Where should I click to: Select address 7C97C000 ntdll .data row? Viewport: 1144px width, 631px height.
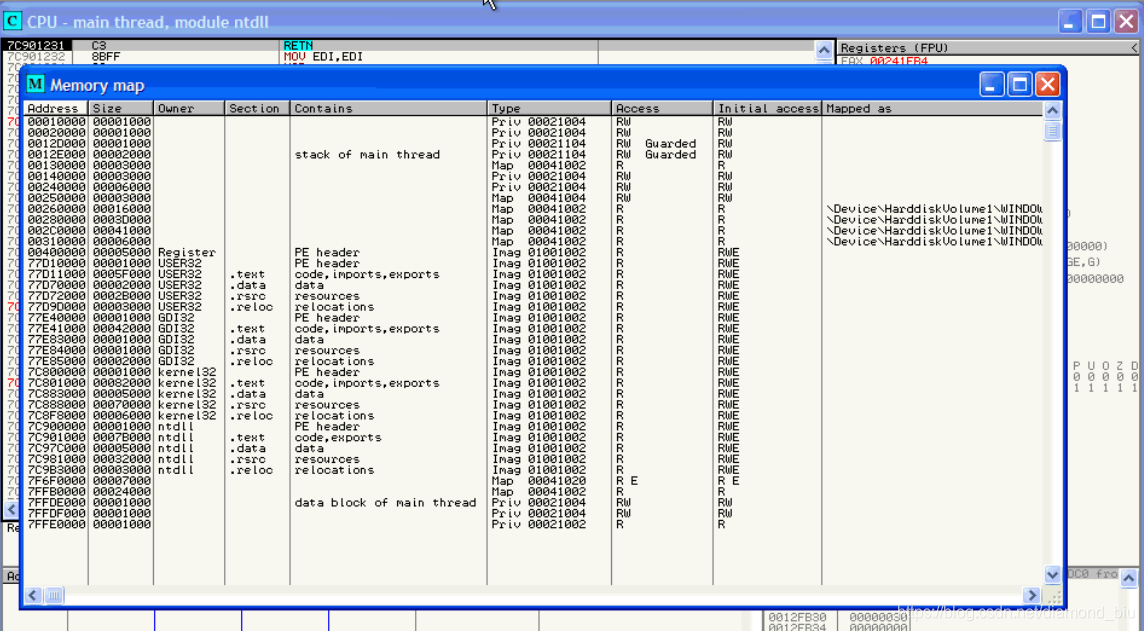[534, 449]
